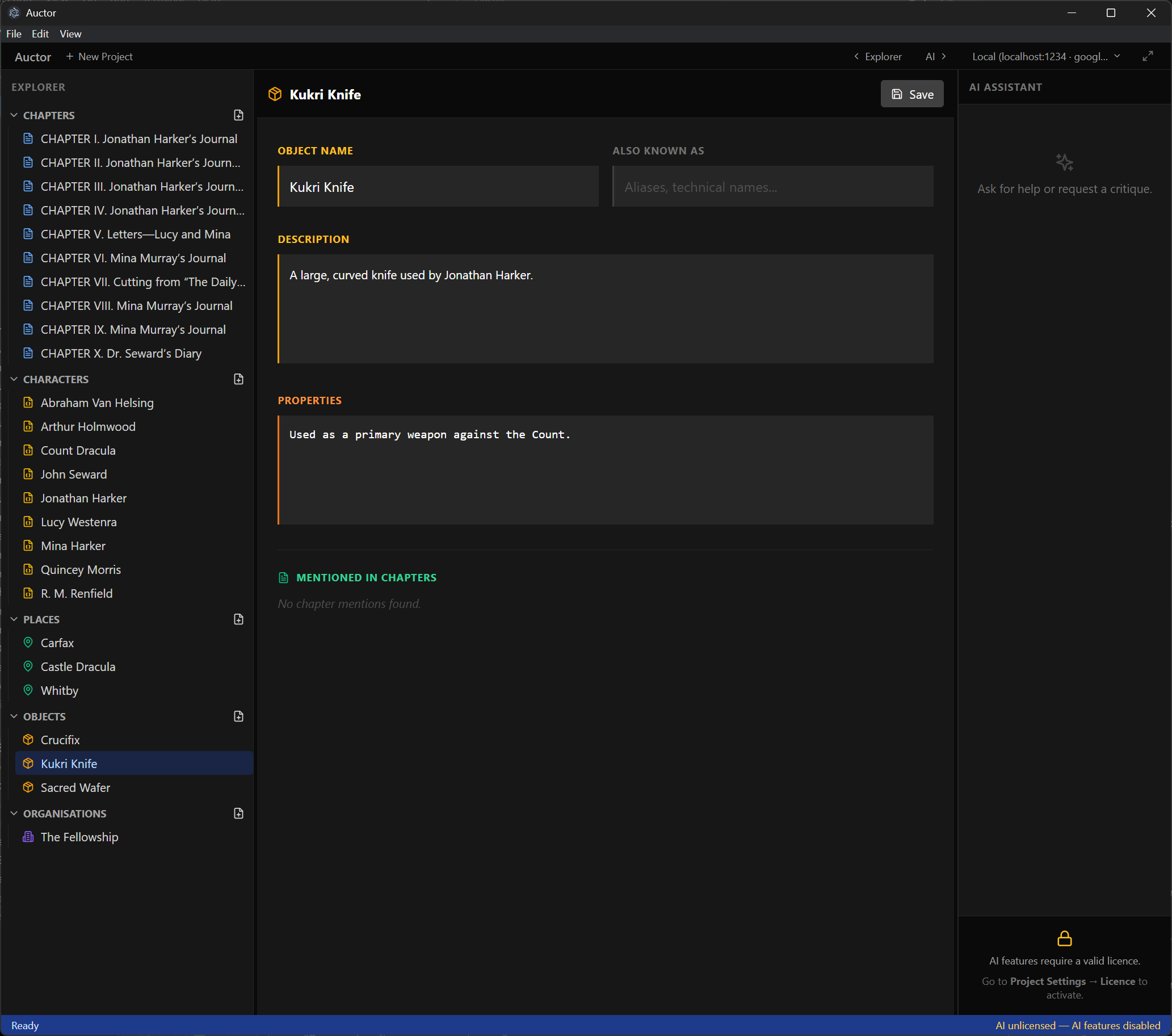1172x1036 pixels.
Task: Toggle the AI panel visibility
Action: (935, 56)
